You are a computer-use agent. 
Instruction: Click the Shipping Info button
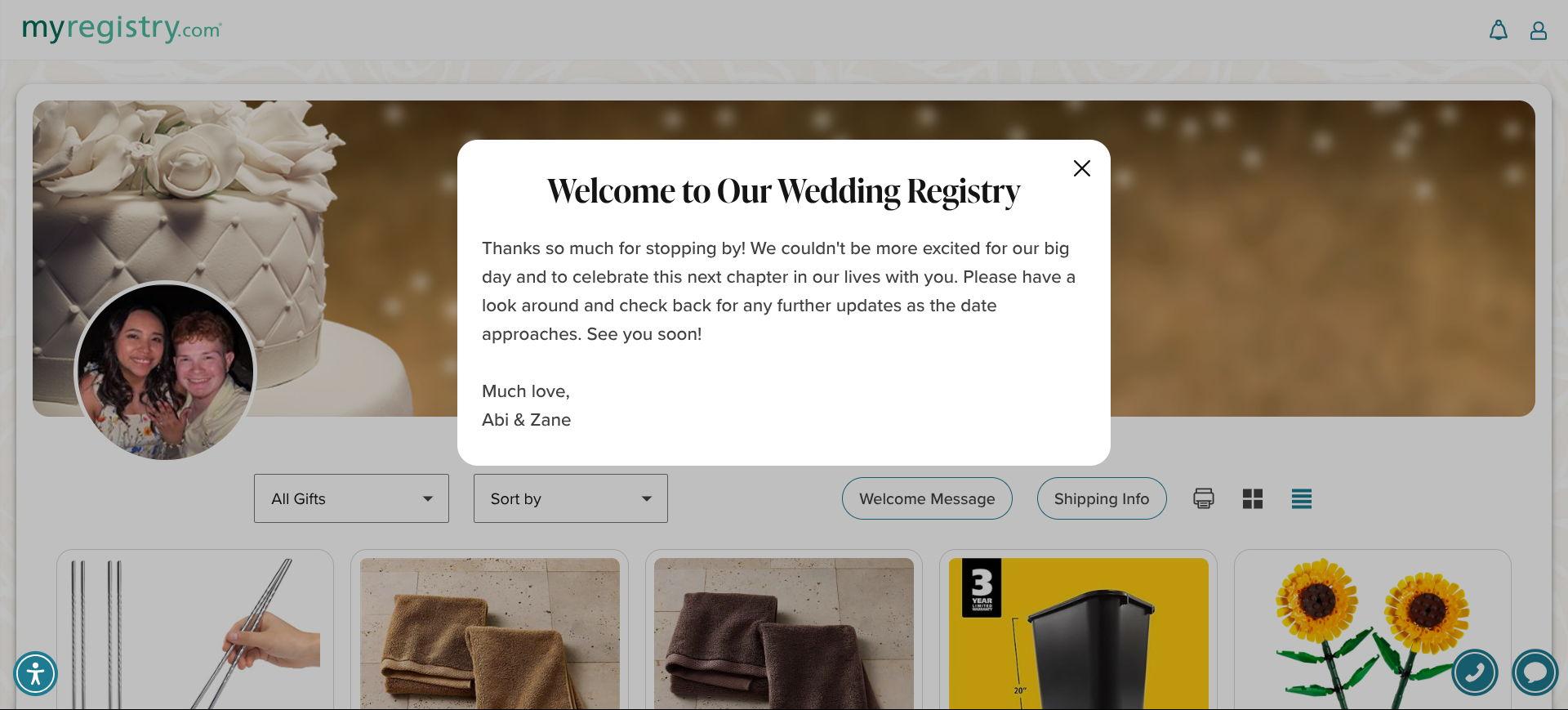tap(1101, 498)
